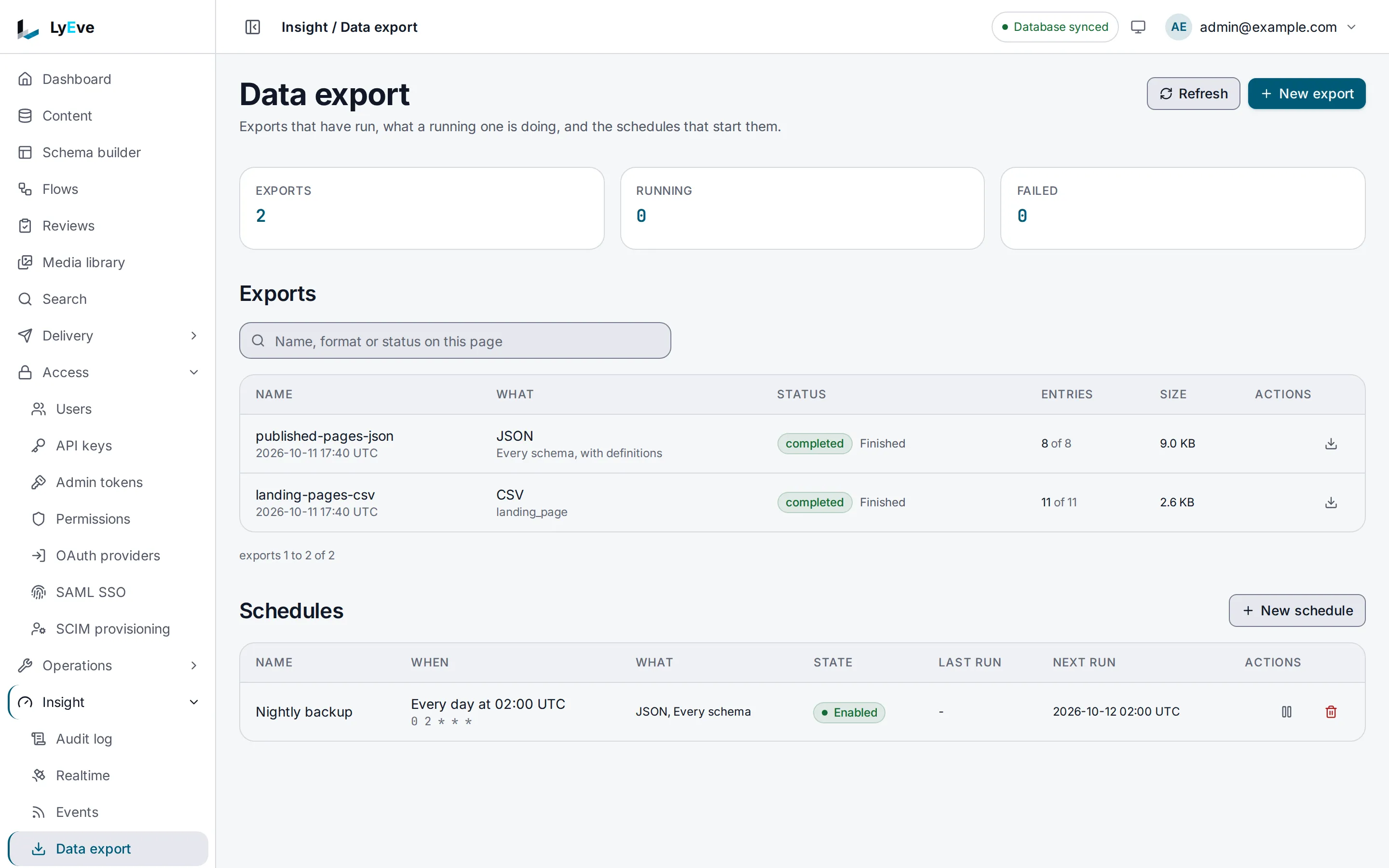Open Media library

pos(108,262)
